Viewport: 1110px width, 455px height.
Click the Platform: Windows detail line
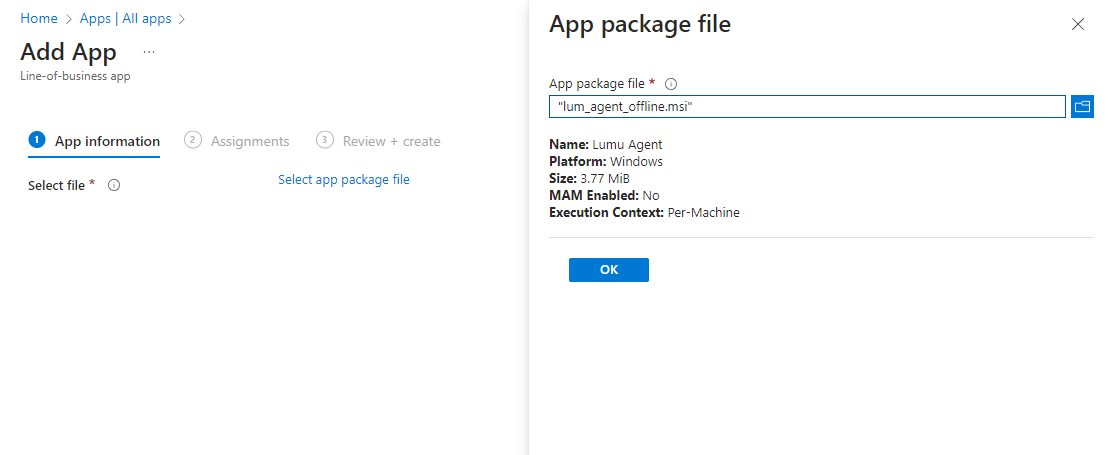pyautogui.click(x=606, y=162)
